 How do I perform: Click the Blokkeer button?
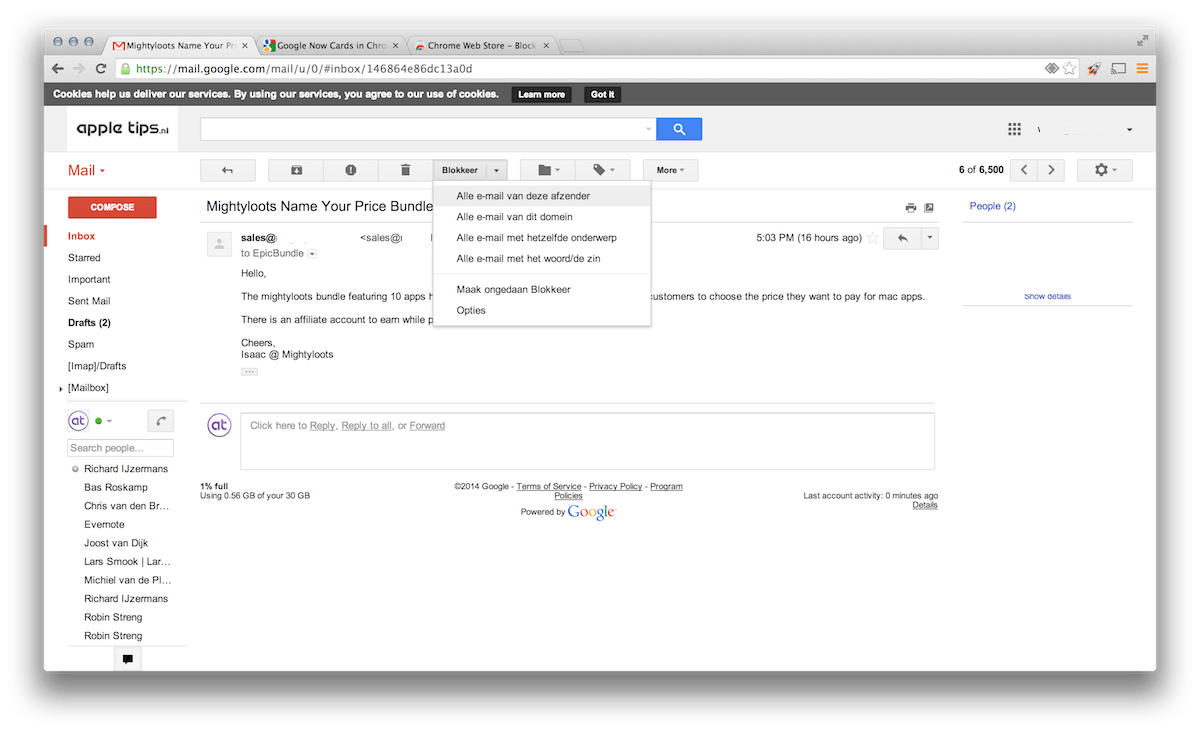point(460,170)
